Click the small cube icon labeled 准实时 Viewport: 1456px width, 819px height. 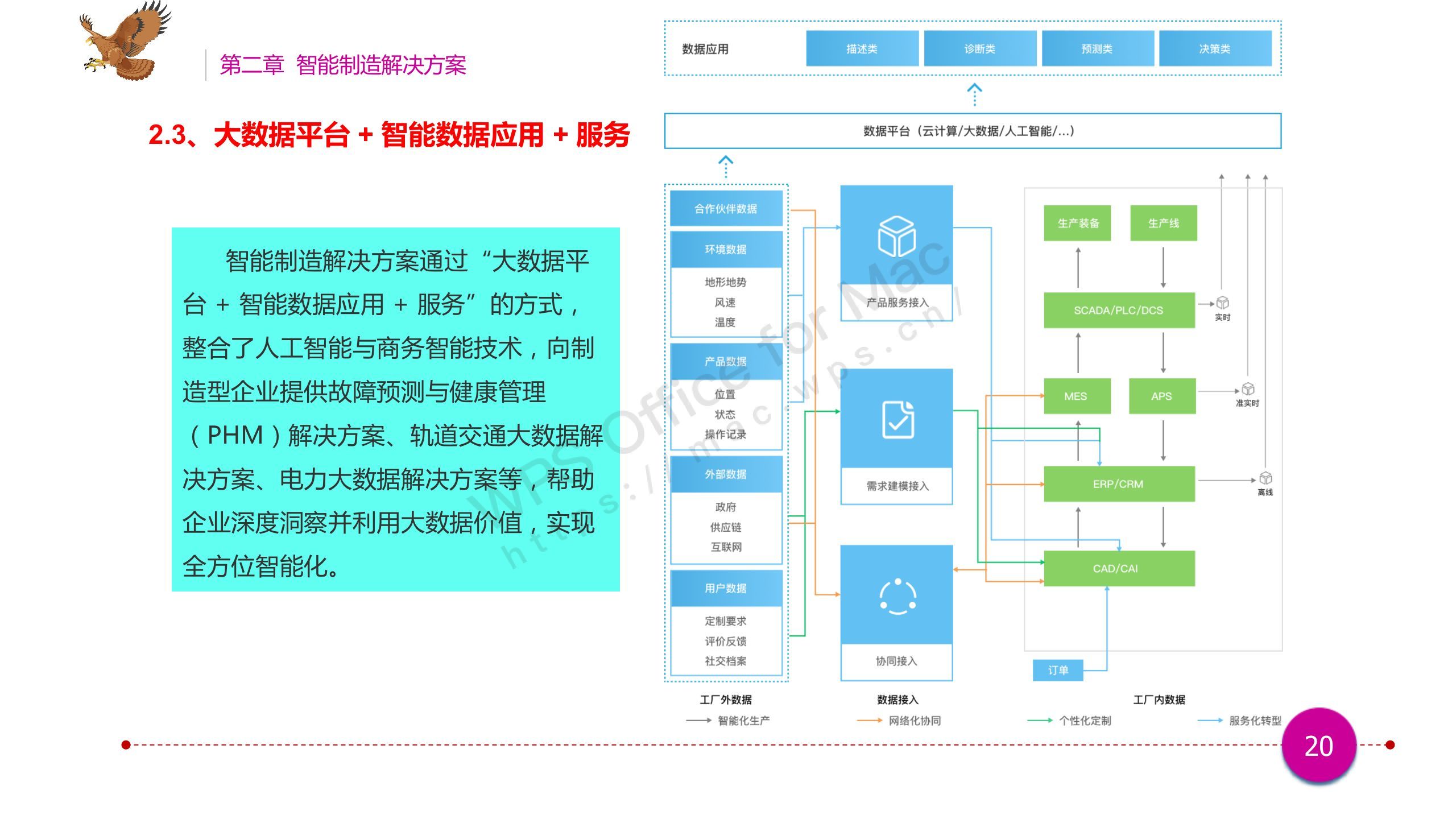point(1248,389)
